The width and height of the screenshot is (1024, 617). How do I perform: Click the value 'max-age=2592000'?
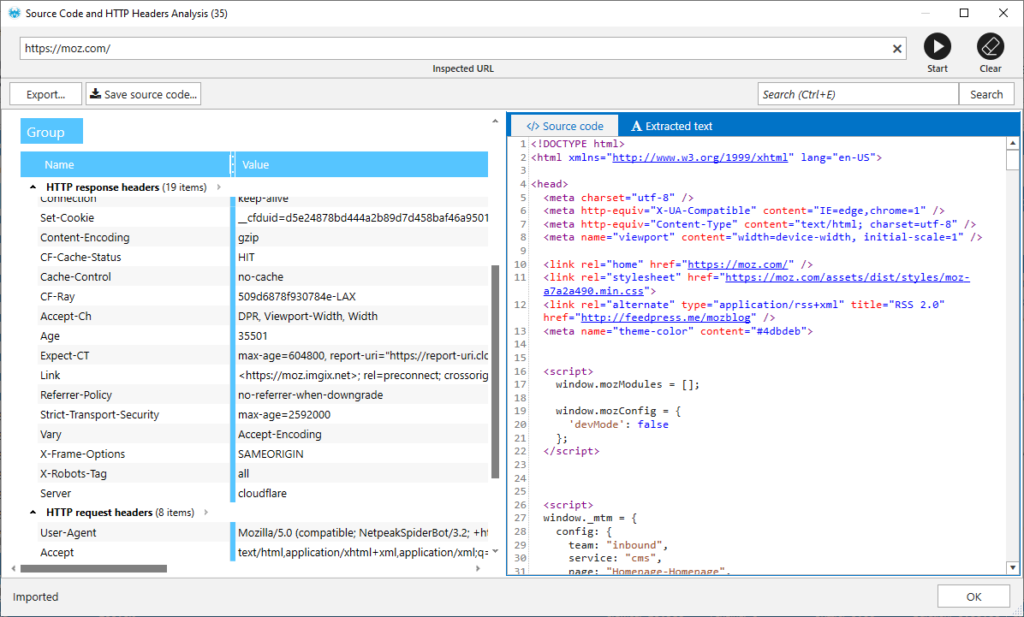[x=284, y=414]
